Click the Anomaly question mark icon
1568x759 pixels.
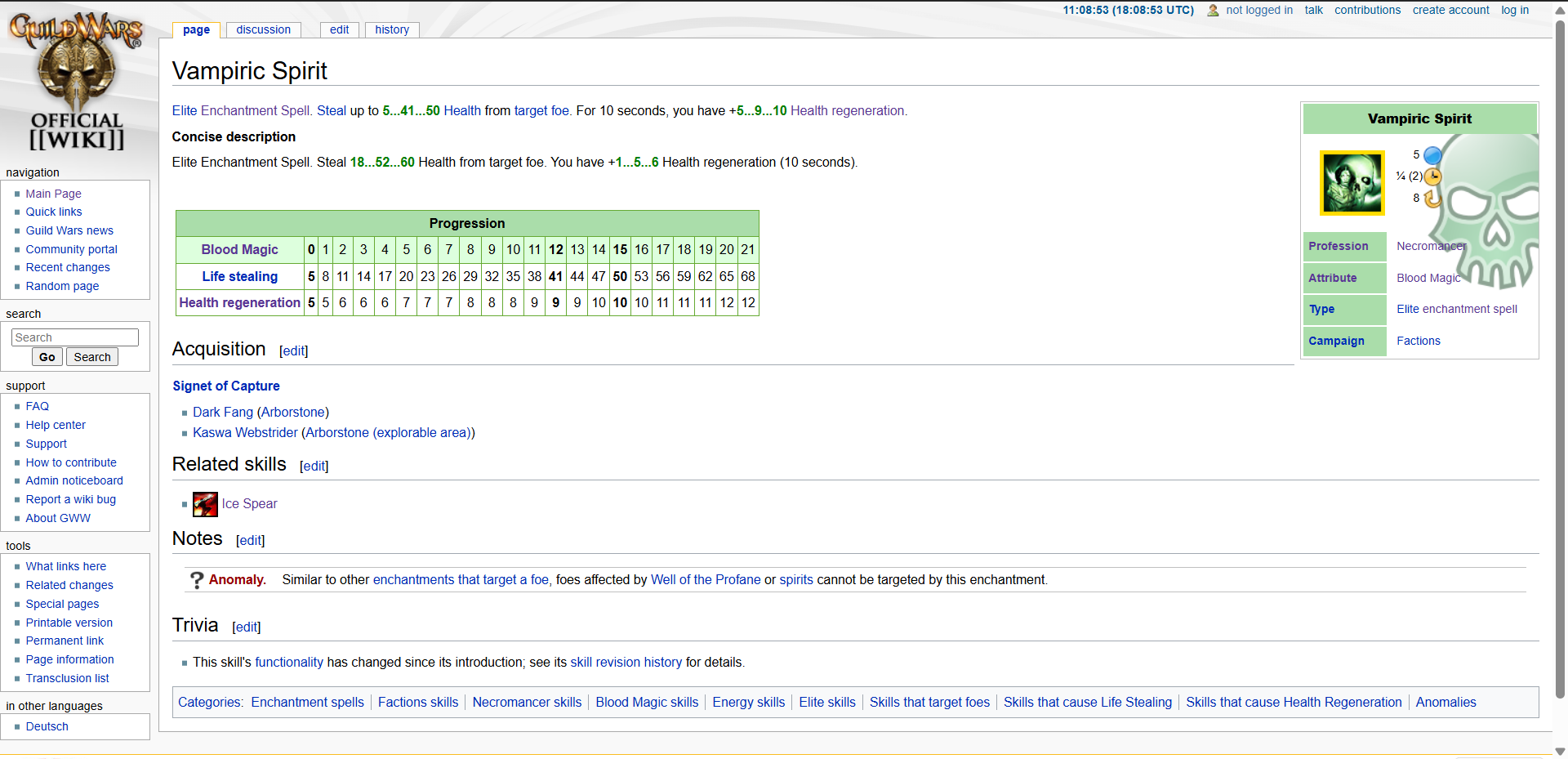tap(197, 579)
